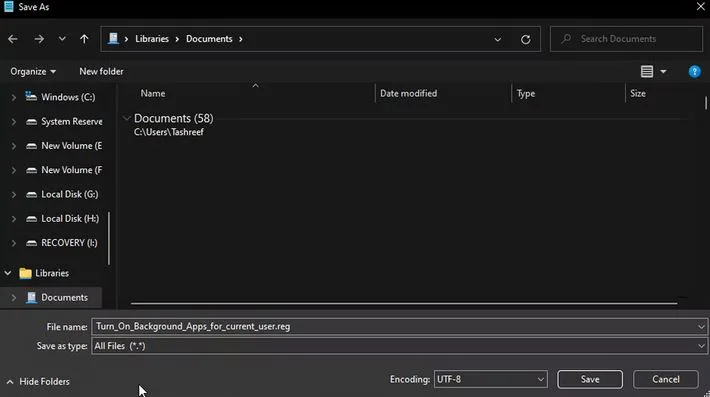Screen dimensions: 710x397
Task: Expand chevron after Documents in path
Action: pyautogui.click(x=241, y=39)
